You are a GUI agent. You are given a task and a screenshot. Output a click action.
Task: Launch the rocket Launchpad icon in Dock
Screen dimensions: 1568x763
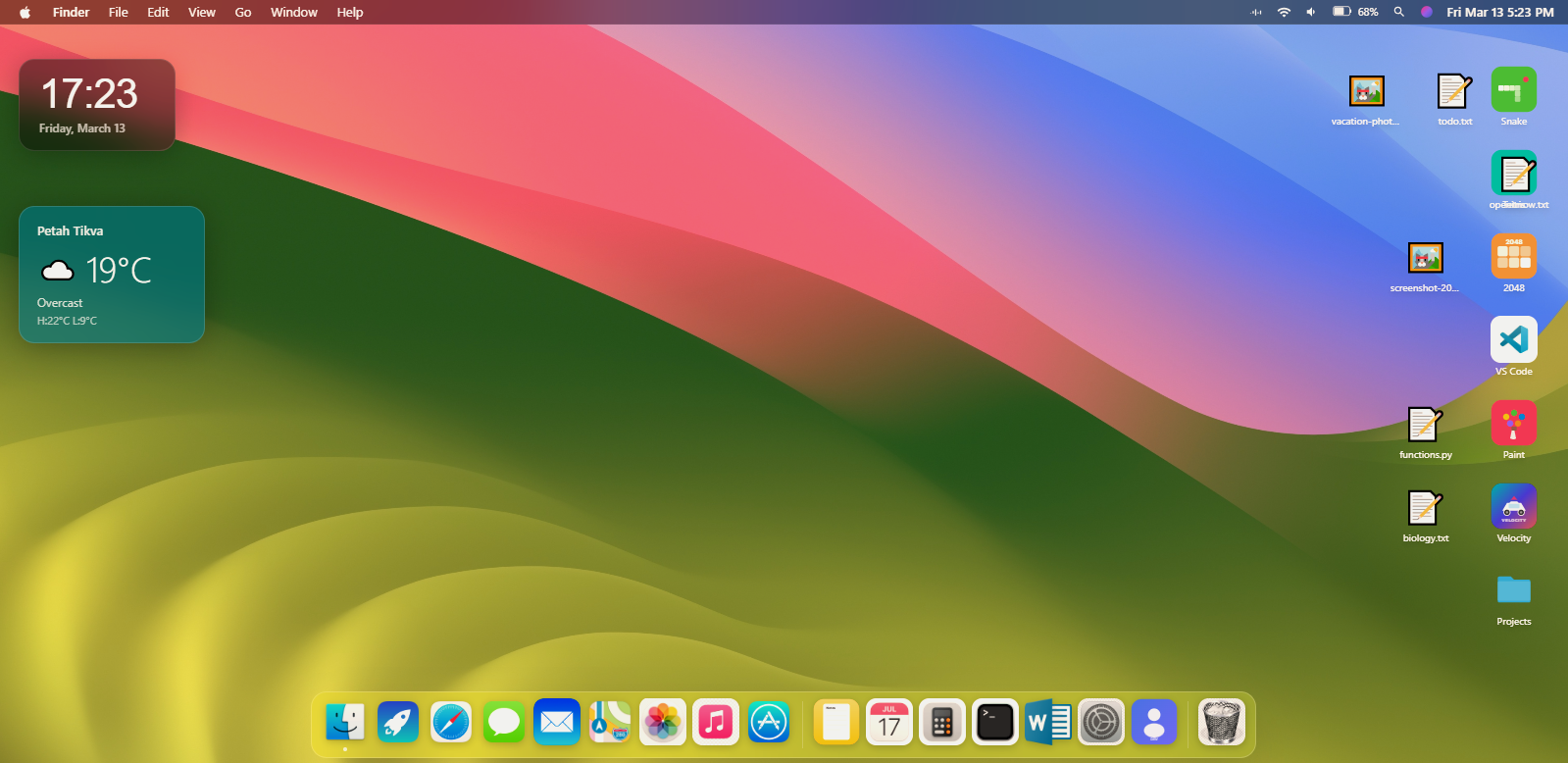(398, 724)
